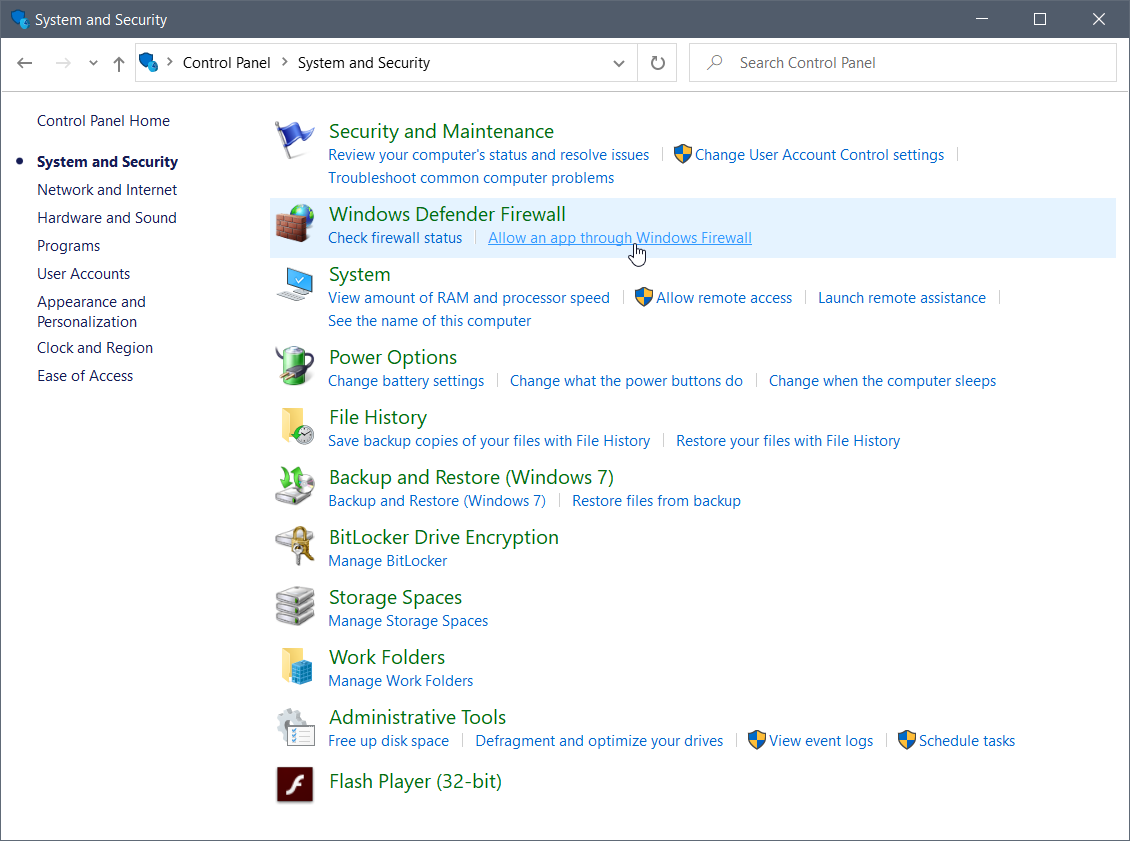Viewport: 1130px width, 841px height.
Task: Open the address bar history dropdown
Action: click(x=618, y=62)
